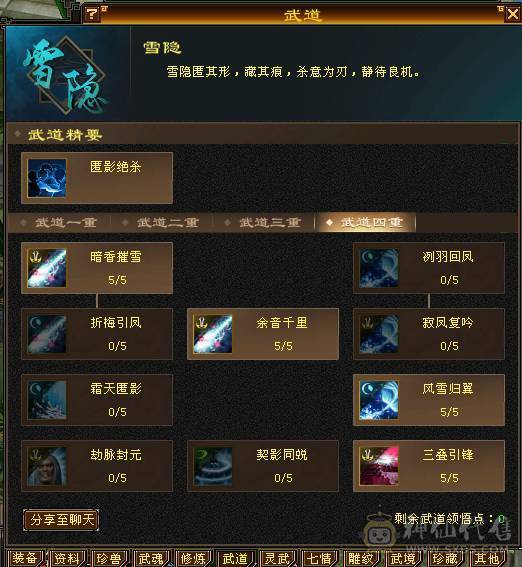Image resolution: width=522 pixels, height=567 pixels.
Task: Click the 契影同蜕 skill icon
Action: [213, 466]
